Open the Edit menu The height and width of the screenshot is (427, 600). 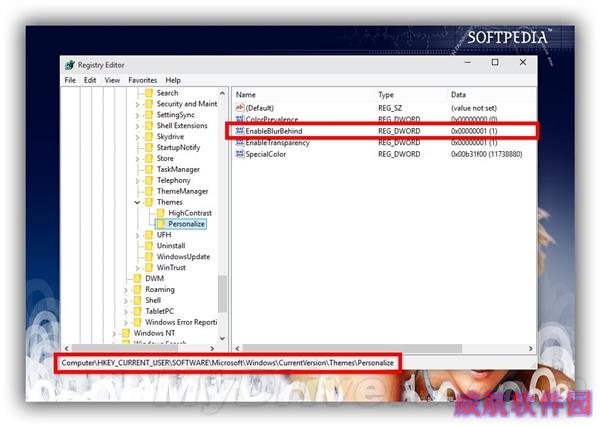(90, 80)
